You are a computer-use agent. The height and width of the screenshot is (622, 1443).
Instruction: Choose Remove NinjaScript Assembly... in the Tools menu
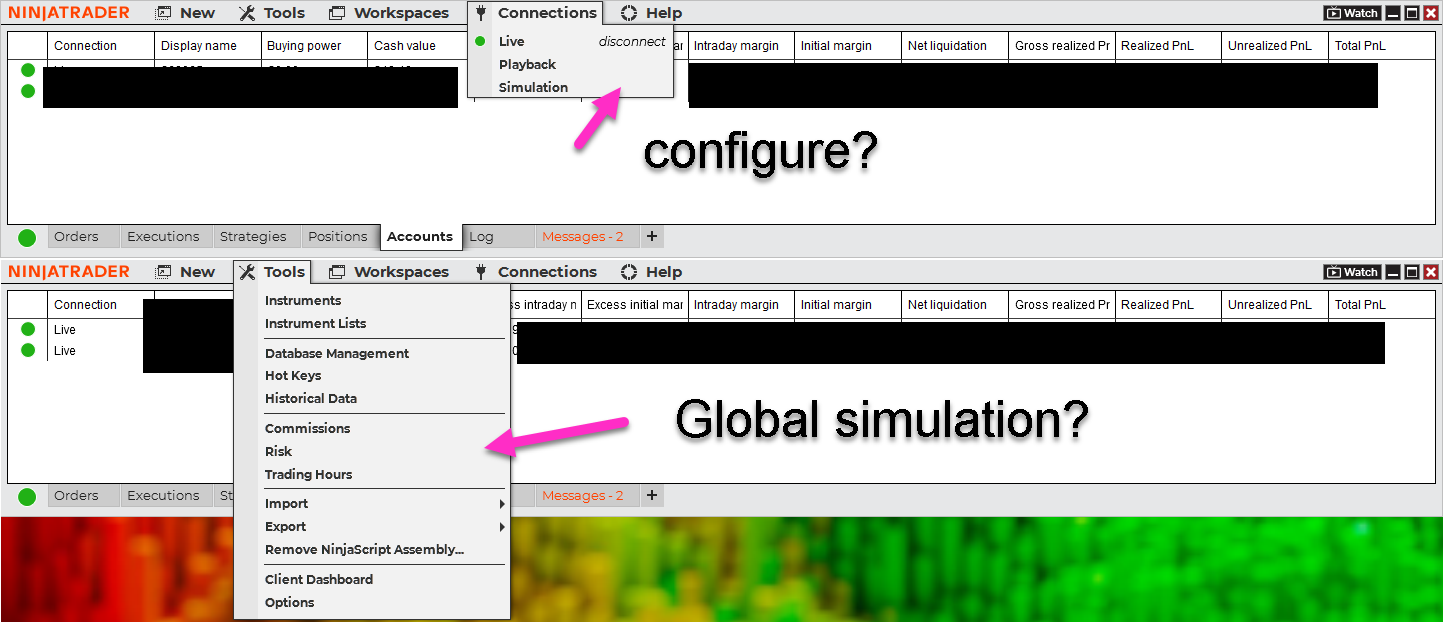tap(364, 549)
